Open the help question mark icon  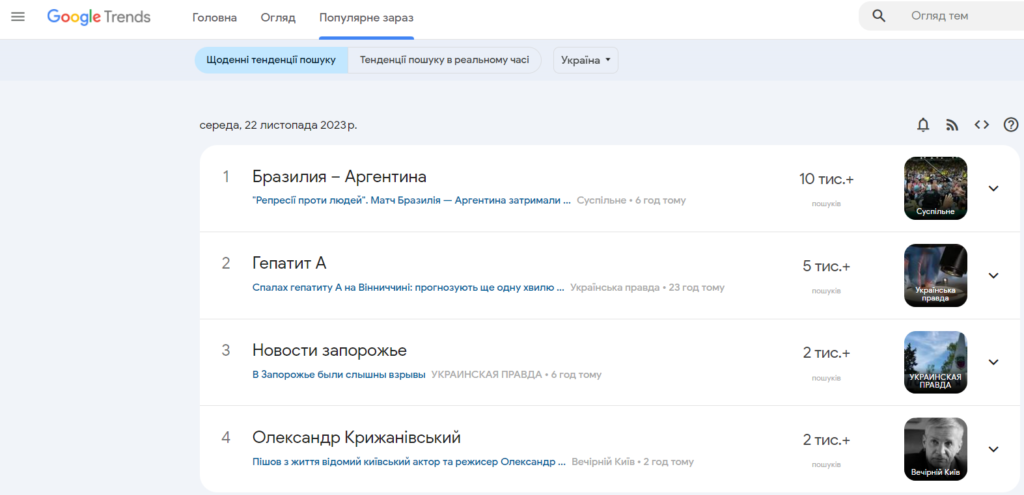click(1010, 125)
